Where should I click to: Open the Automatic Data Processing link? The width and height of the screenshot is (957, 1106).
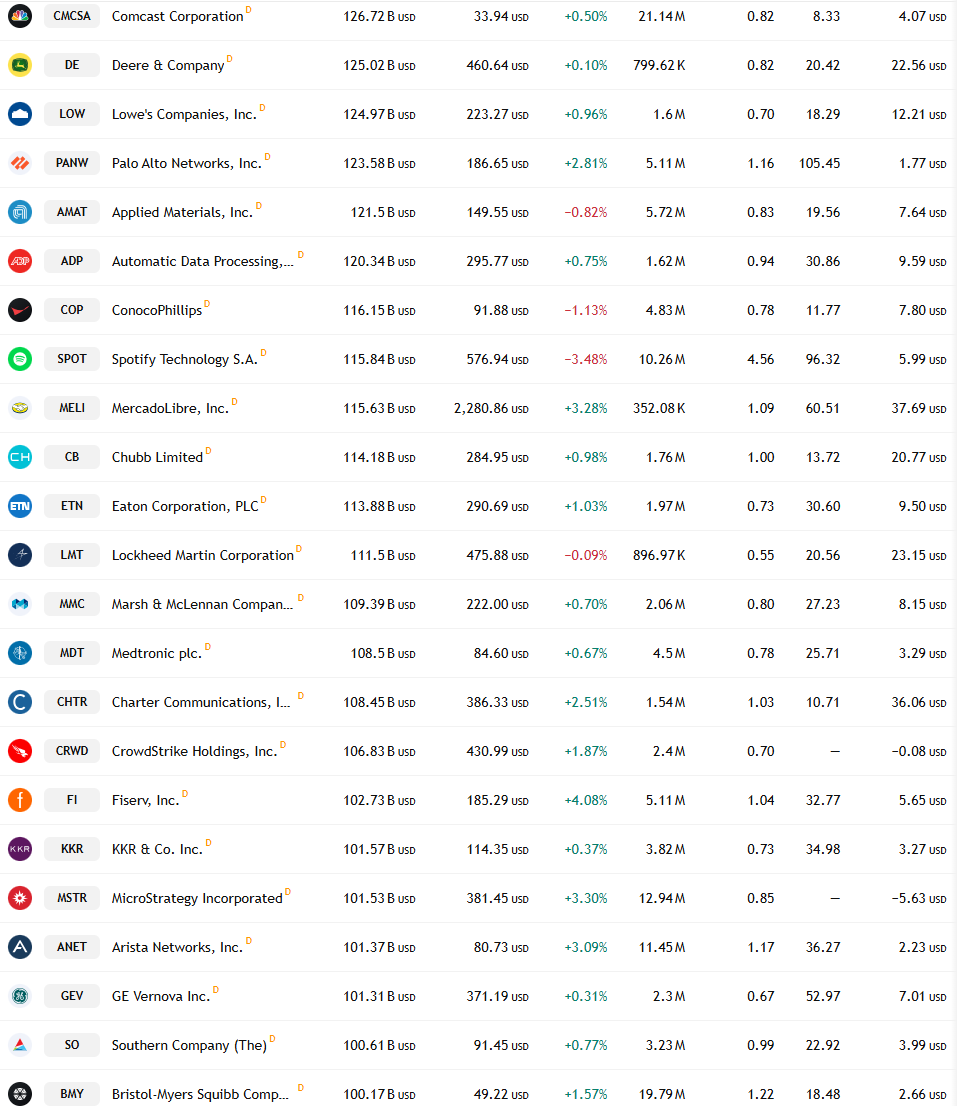click(x=202, y=261)
